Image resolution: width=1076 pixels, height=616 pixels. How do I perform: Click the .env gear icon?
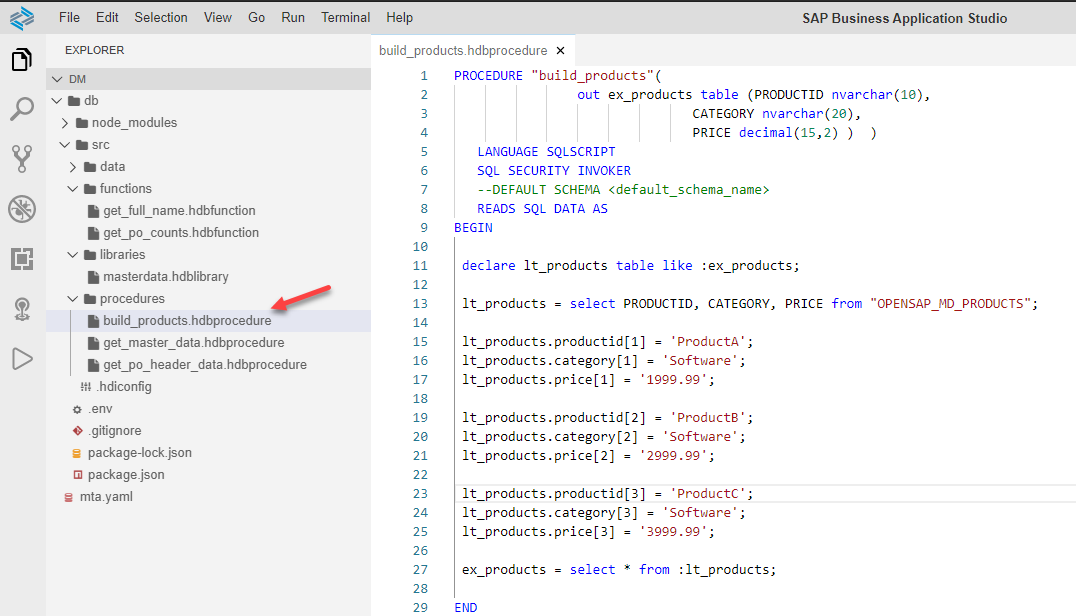pyautogui.click(x=77, y=409)
